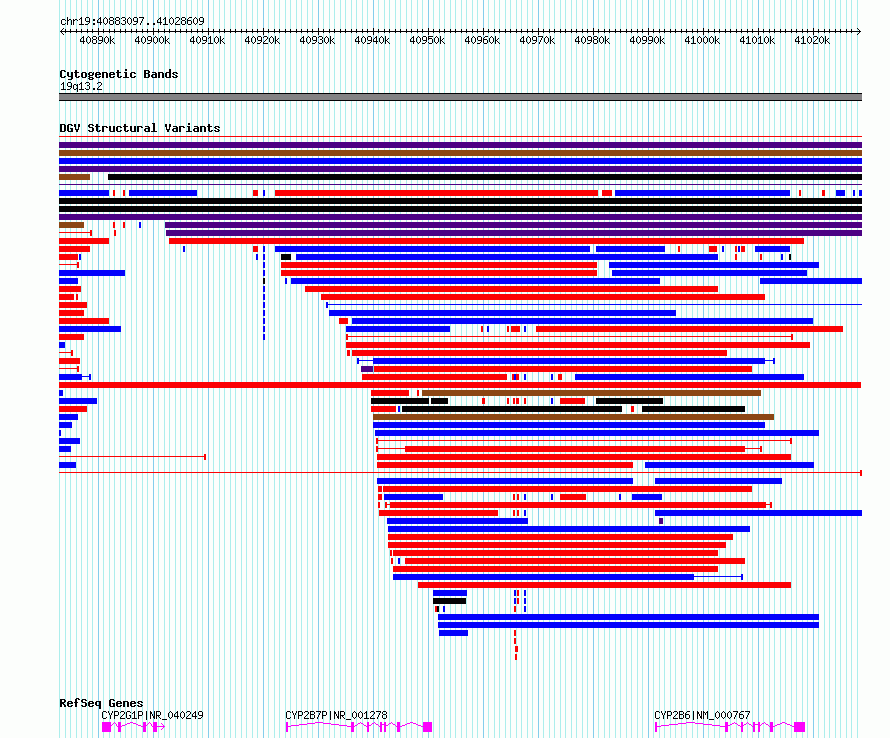Click the 40990k ruler tick label
890x738 pixels.
click(648, 40)
